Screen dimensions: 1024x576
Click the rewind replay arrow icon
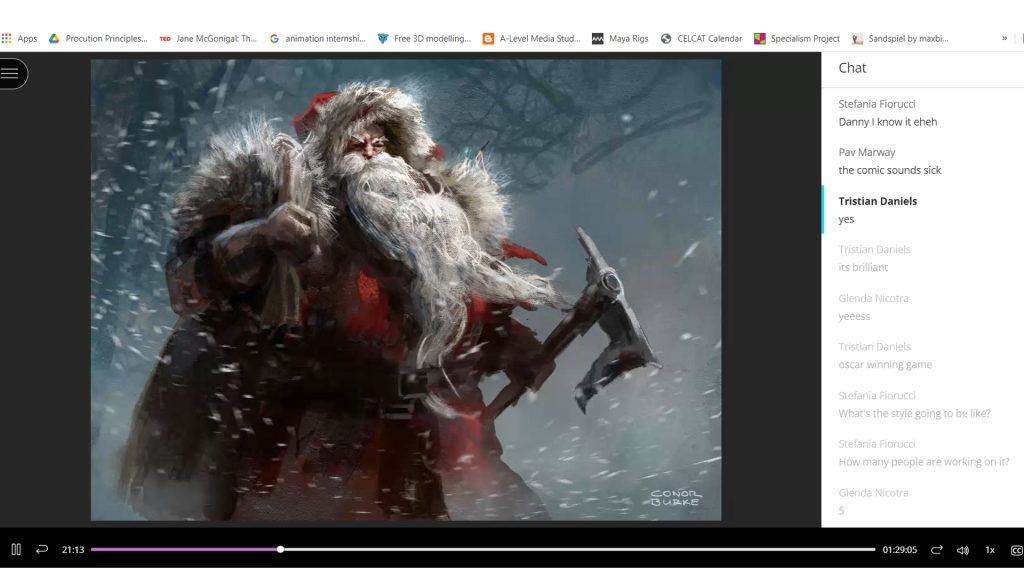pos(42,549)
